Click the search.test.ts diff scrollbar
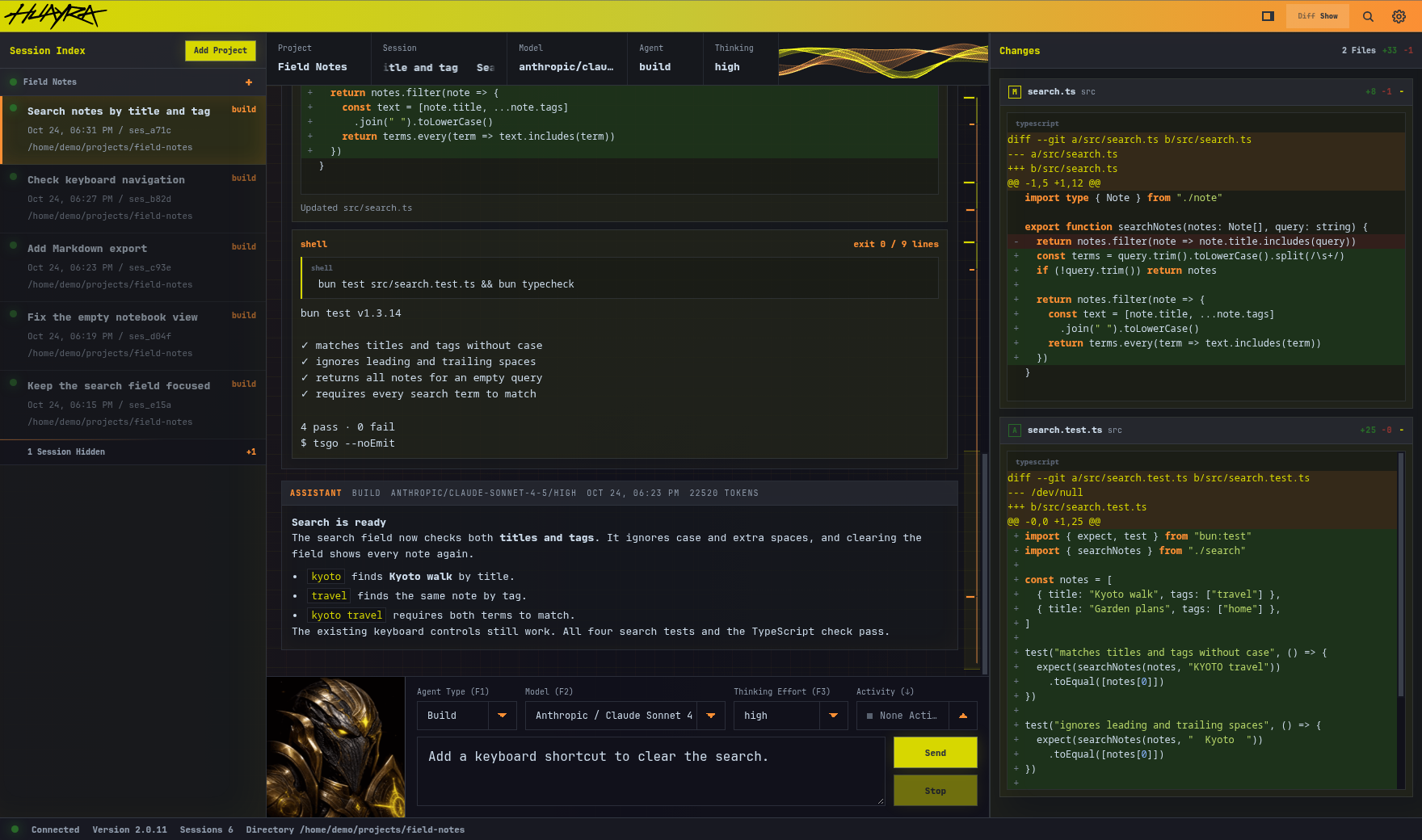 coord(1401,574)
